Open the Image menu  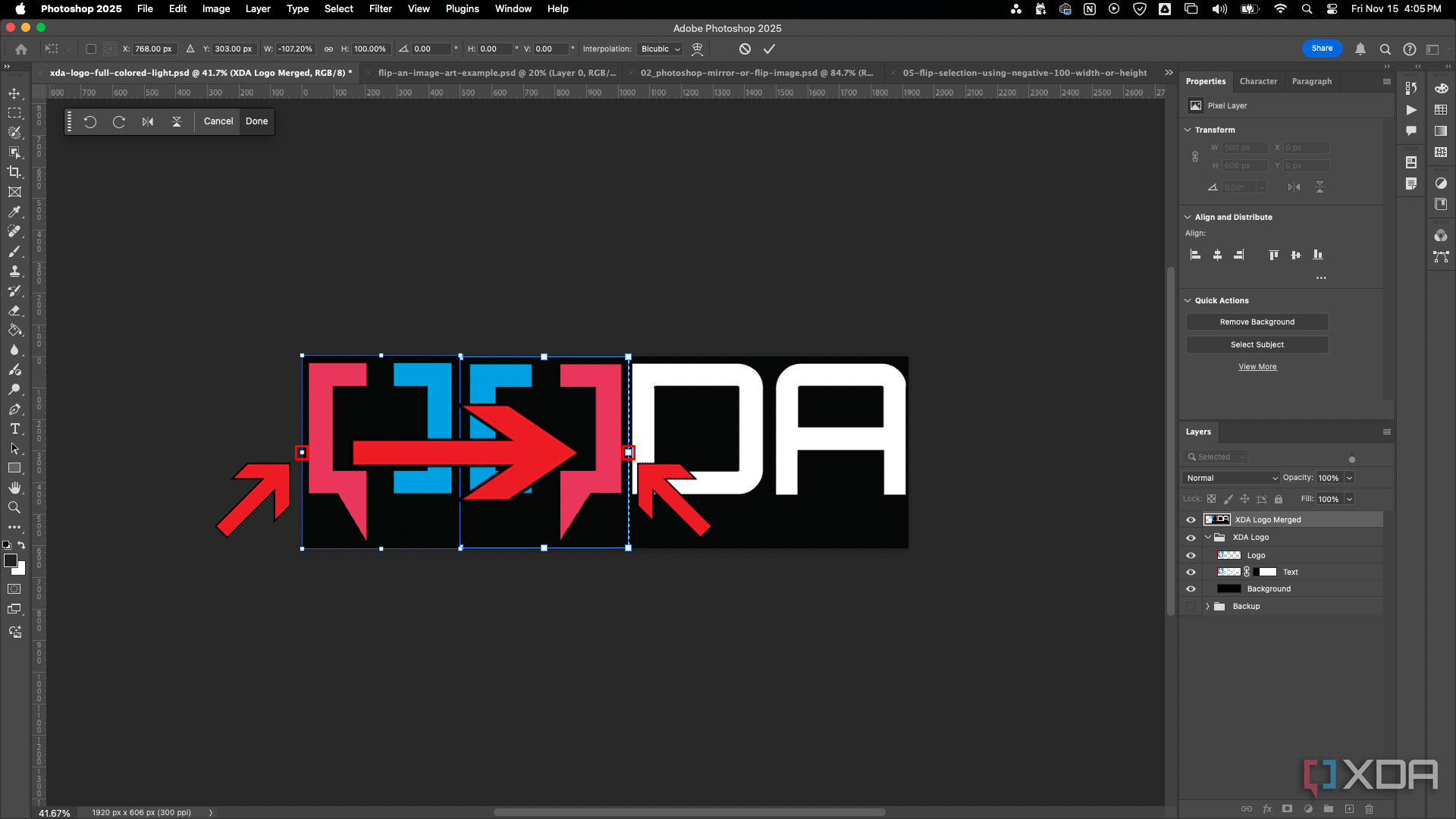pos(216,8)
